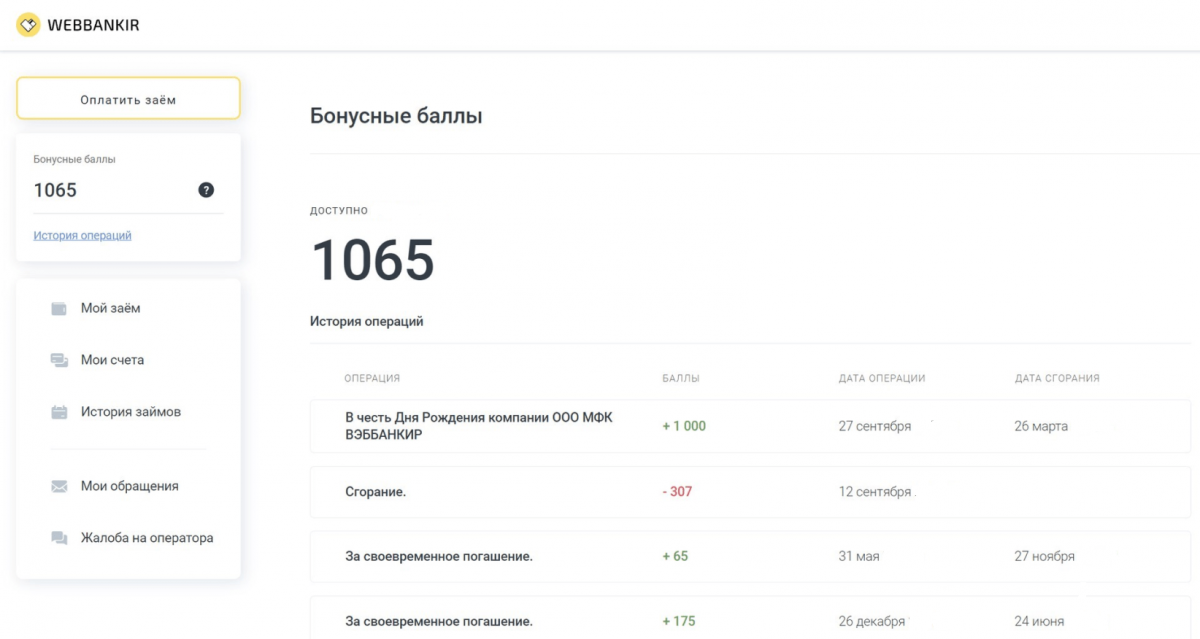Select Жалоба на оператора menu entry
Viewport: 1200px width, 639px height.
[x=146, y=538]
